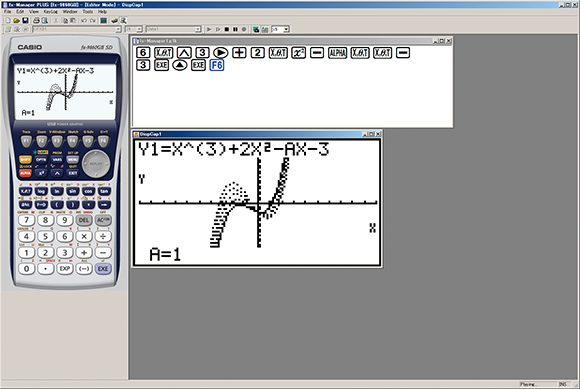Click the Save disk icon in toolbar
This screenshot has height=389, width=580.
[x=25, y=21]
